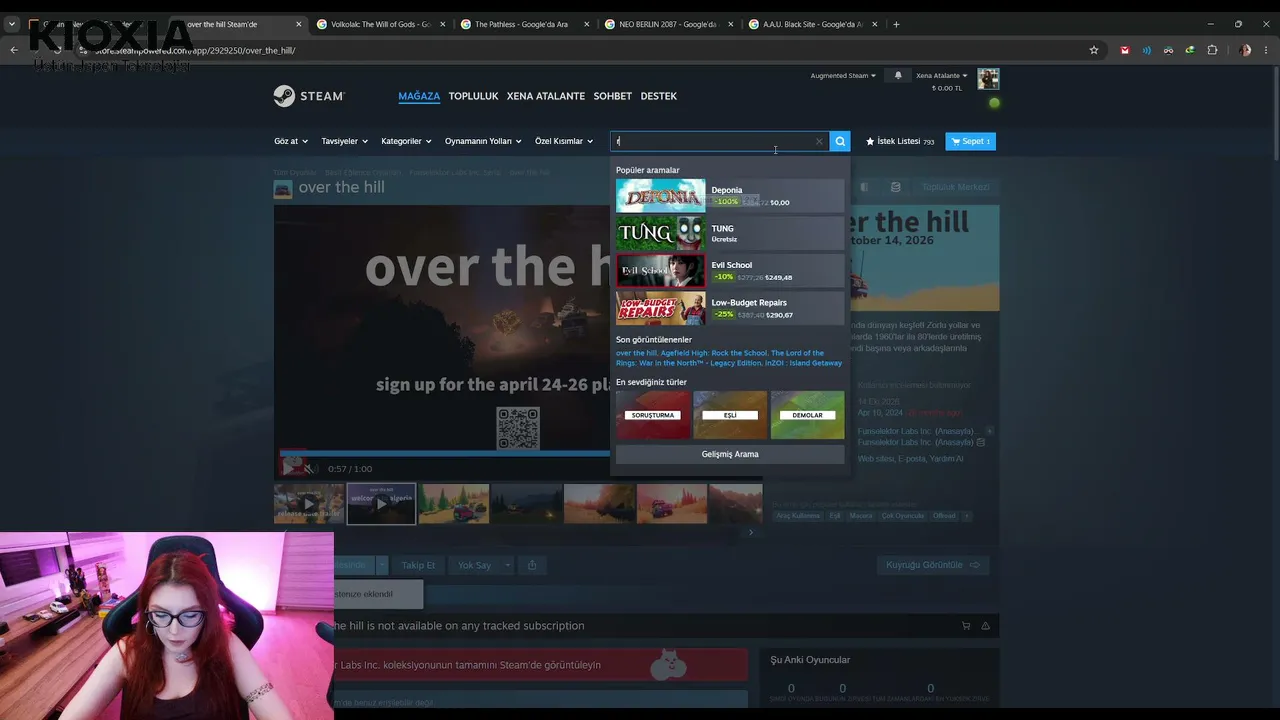Expand the Özel Kısımlar dropdown

pyautogui.click(x=564, y=141)
